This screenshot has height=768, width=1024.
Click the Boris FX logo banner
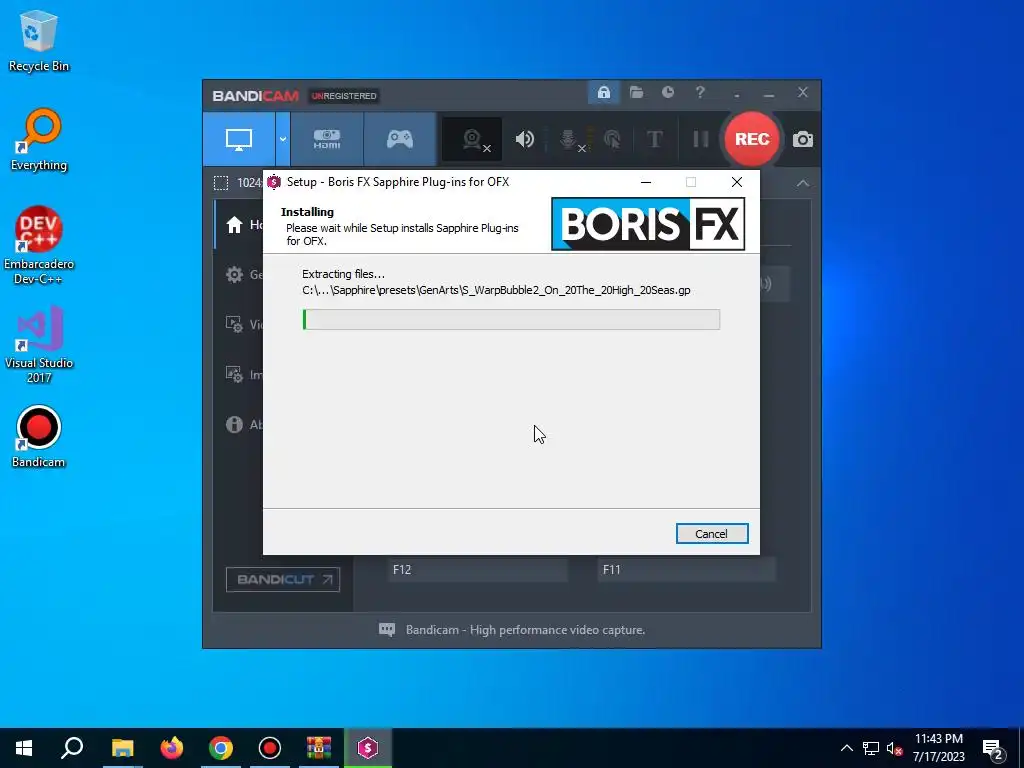(x=648, y=224)
